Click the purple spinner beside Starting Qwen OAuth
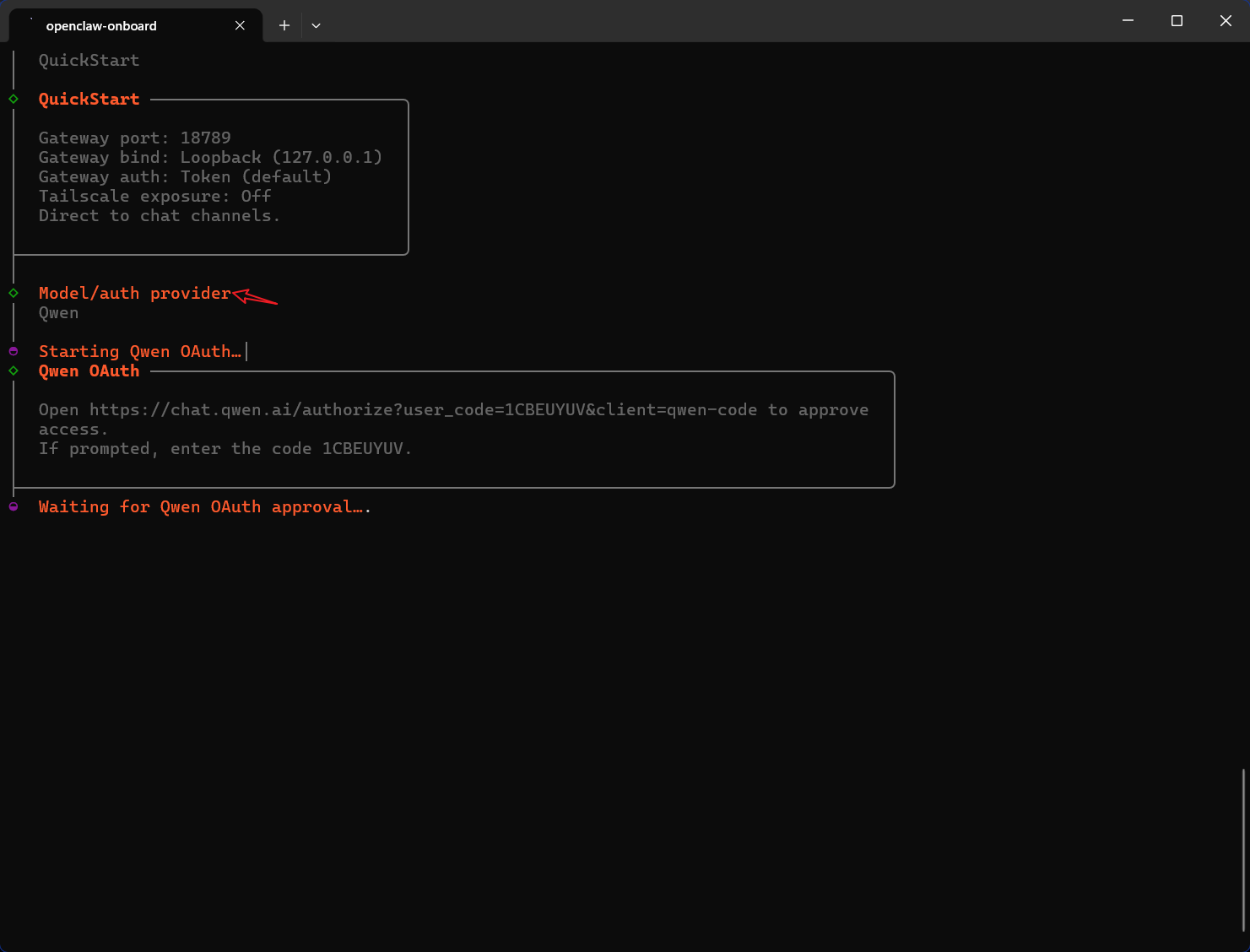1250x952 pixels. (14, 351)
